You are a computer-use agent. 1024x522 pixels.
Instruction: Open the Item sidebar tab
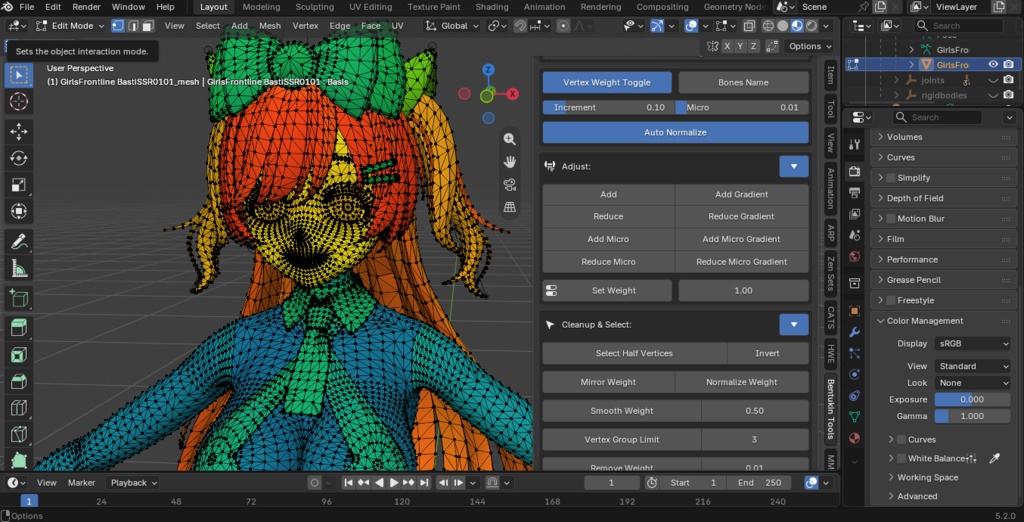pos(831,74)
